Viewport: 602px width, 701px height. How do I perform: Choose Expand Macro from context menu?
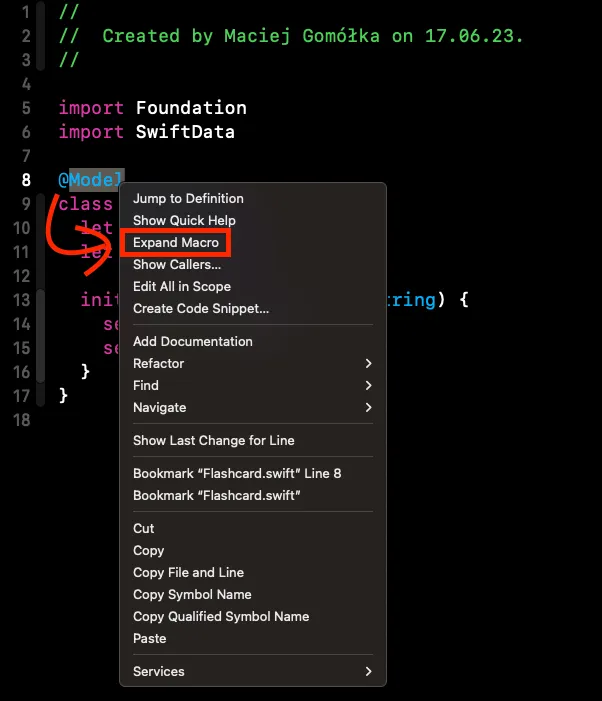176,242
